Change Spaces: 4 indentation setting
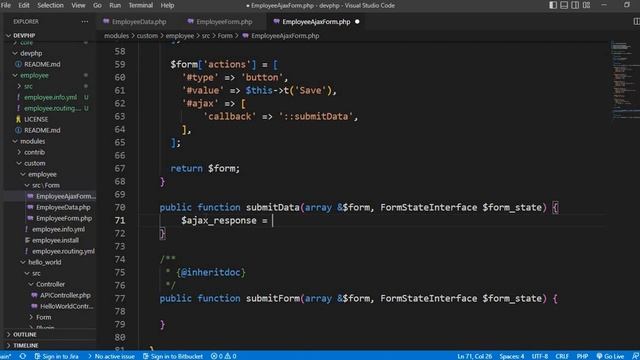 (511, 356)
